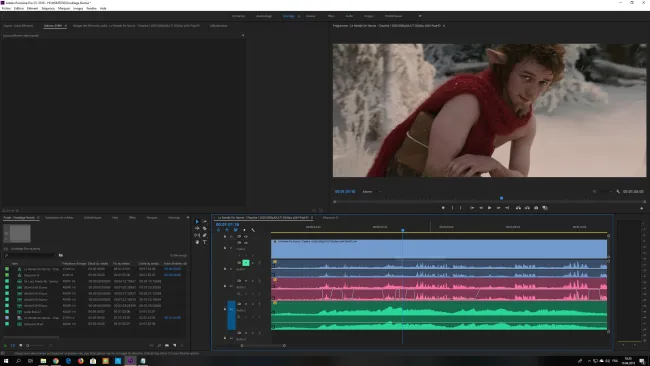Open the Historique tab

click(x=174, y=218)
